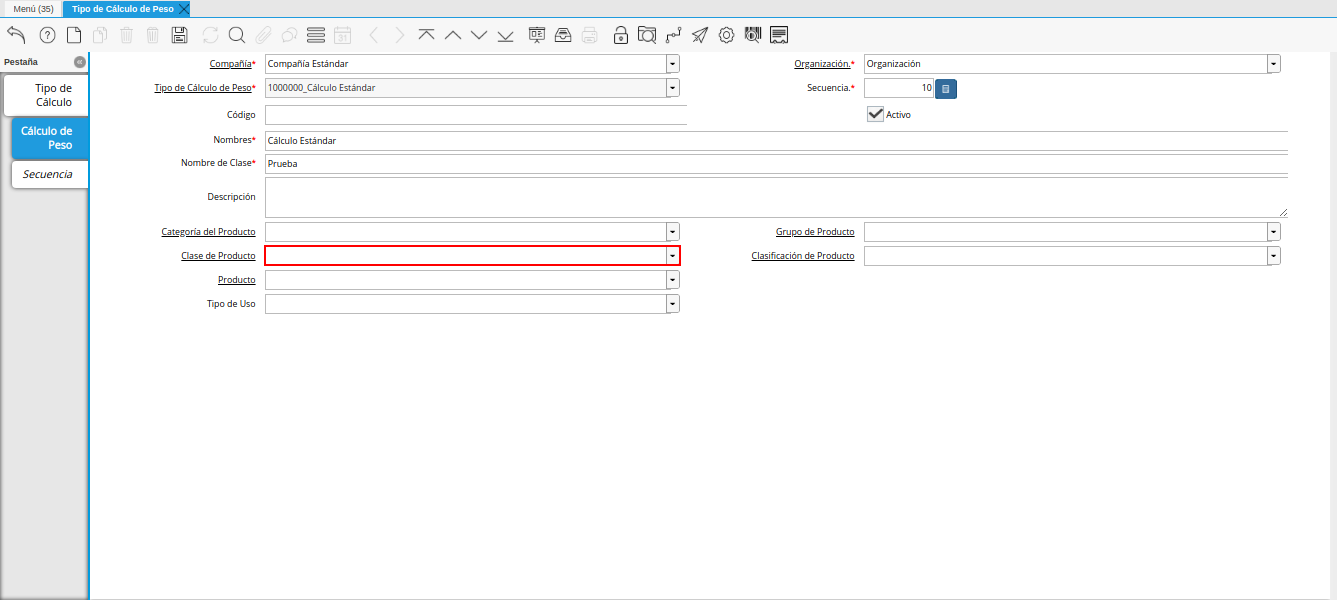Uncheck the Activo checkbox
This screenshot has height=601, width=1337.
[x=875, y=114]
